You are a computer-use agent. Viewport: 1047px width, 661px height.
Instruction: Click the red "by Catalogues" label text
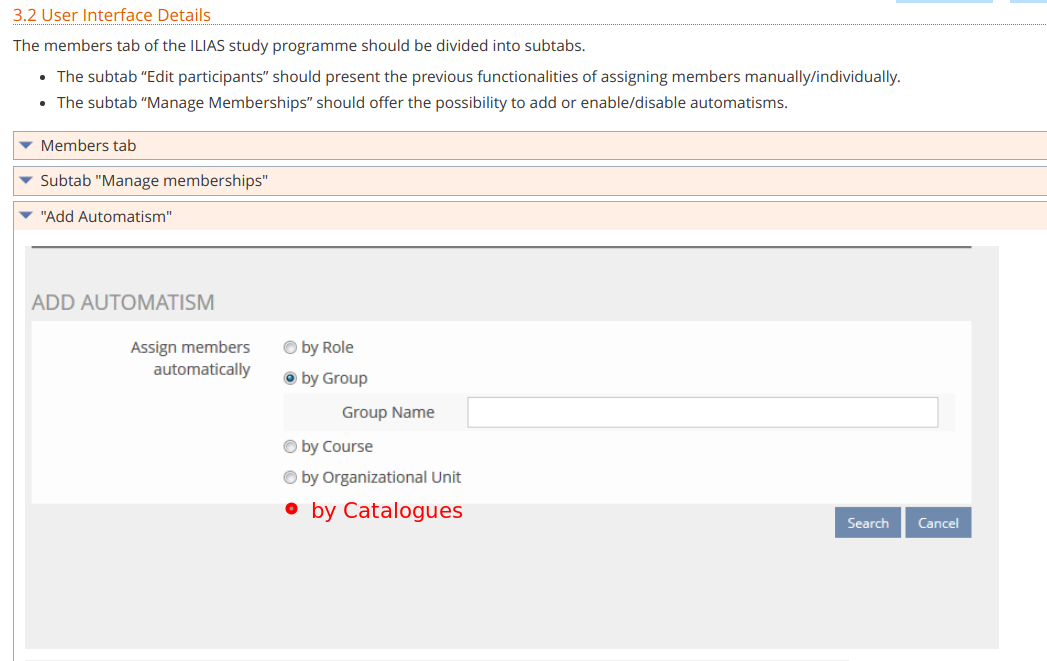pyautogui.click(x=387, y=510)
